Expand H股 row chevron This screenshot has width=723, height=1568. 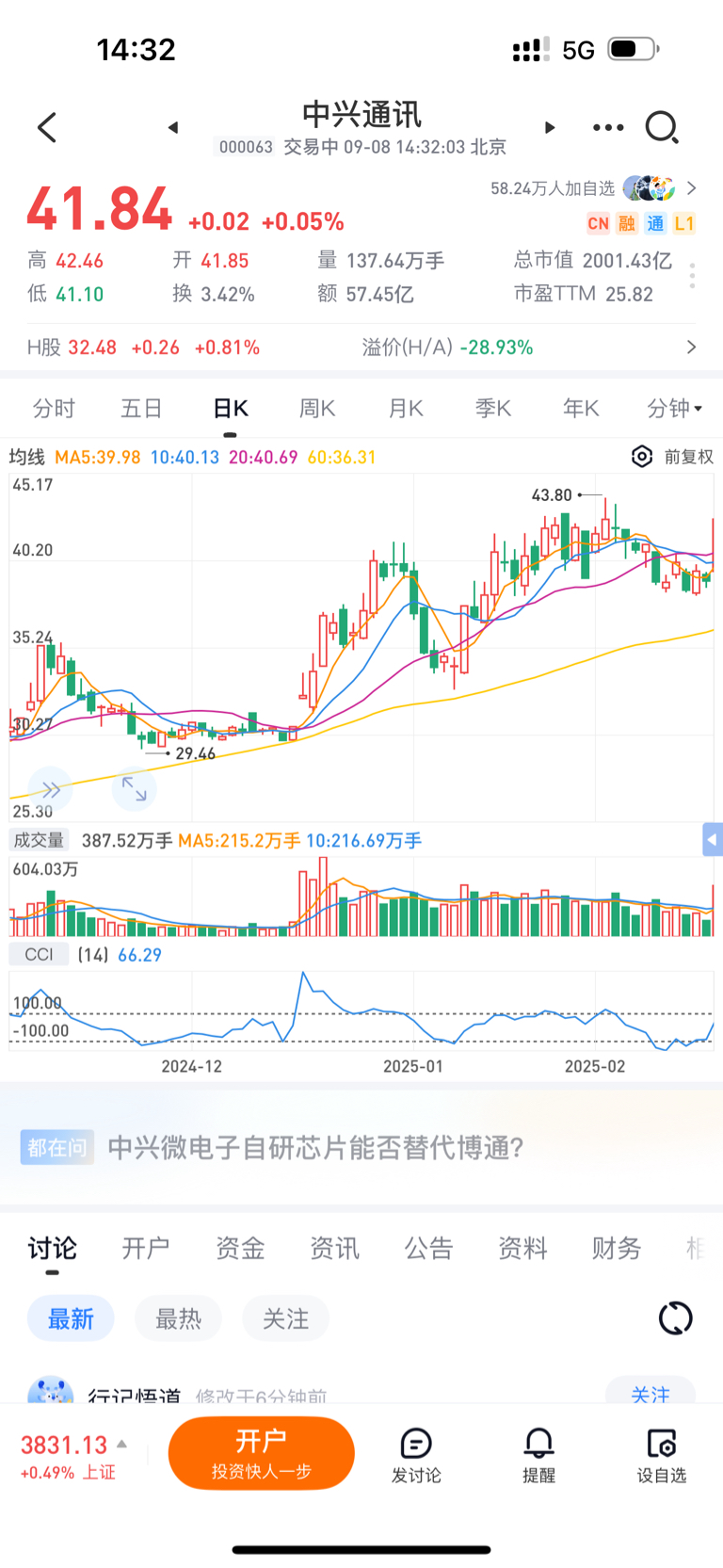coord(692,348)
